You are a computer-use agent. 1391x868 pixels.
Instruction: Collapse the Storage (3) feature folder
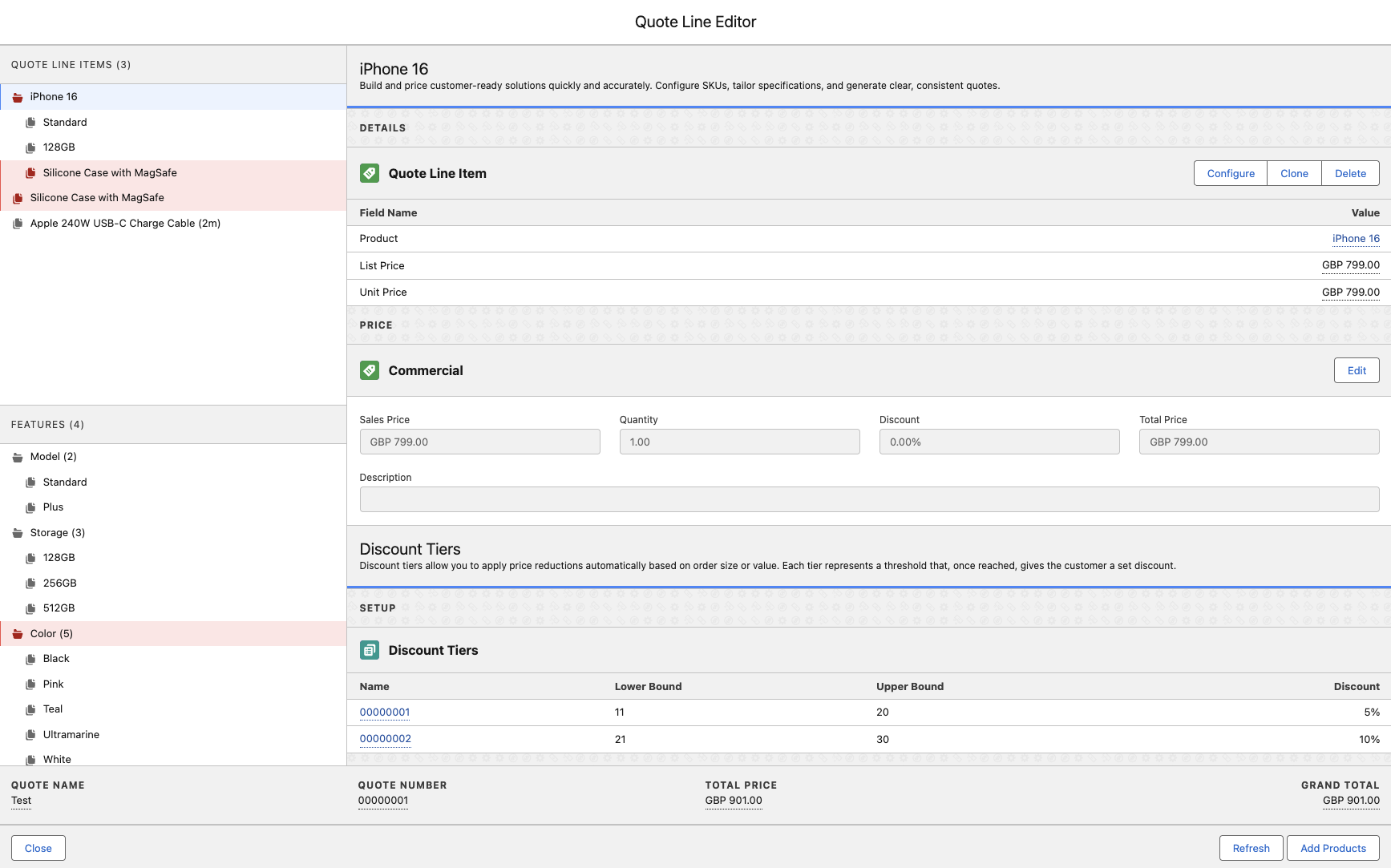[18, 533]
